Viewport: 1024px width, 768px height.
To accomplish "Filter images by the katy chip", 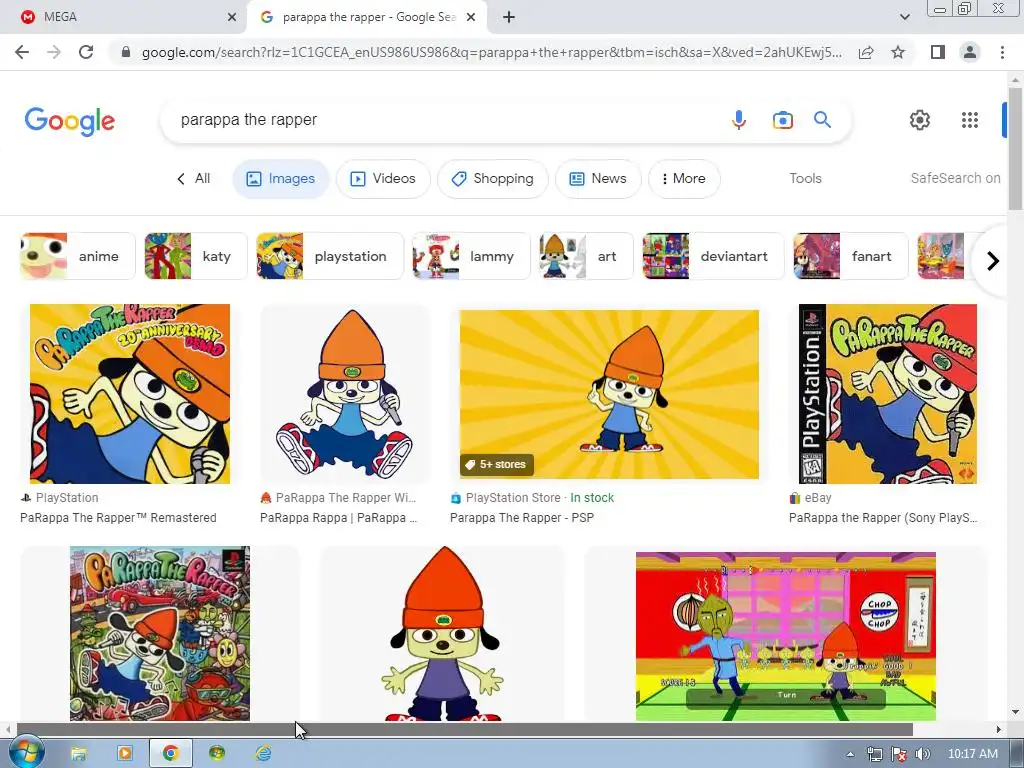I will (x=196, y=256).
